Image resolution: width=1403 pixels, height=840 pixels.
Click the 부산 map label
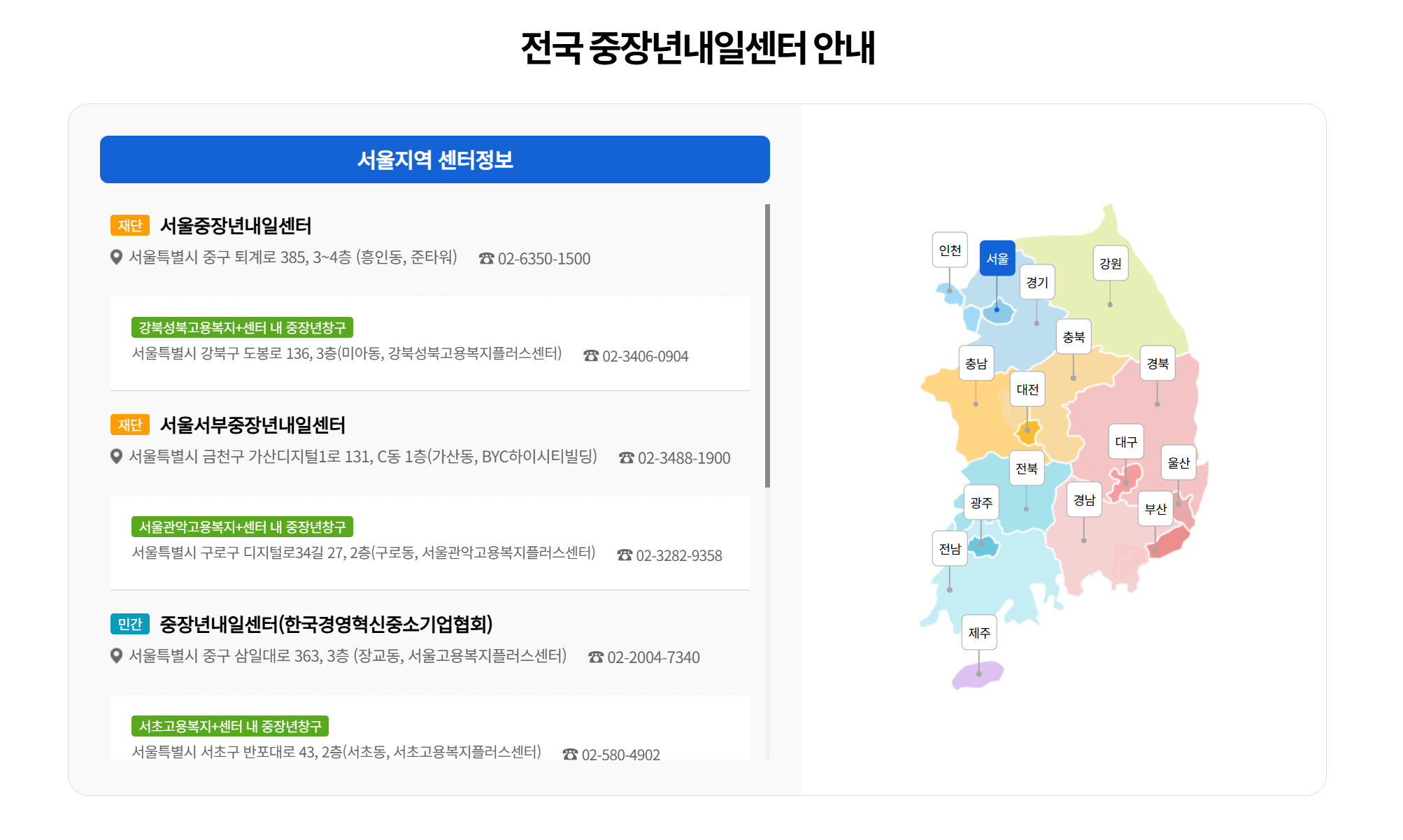click(x=1155, y=509)
